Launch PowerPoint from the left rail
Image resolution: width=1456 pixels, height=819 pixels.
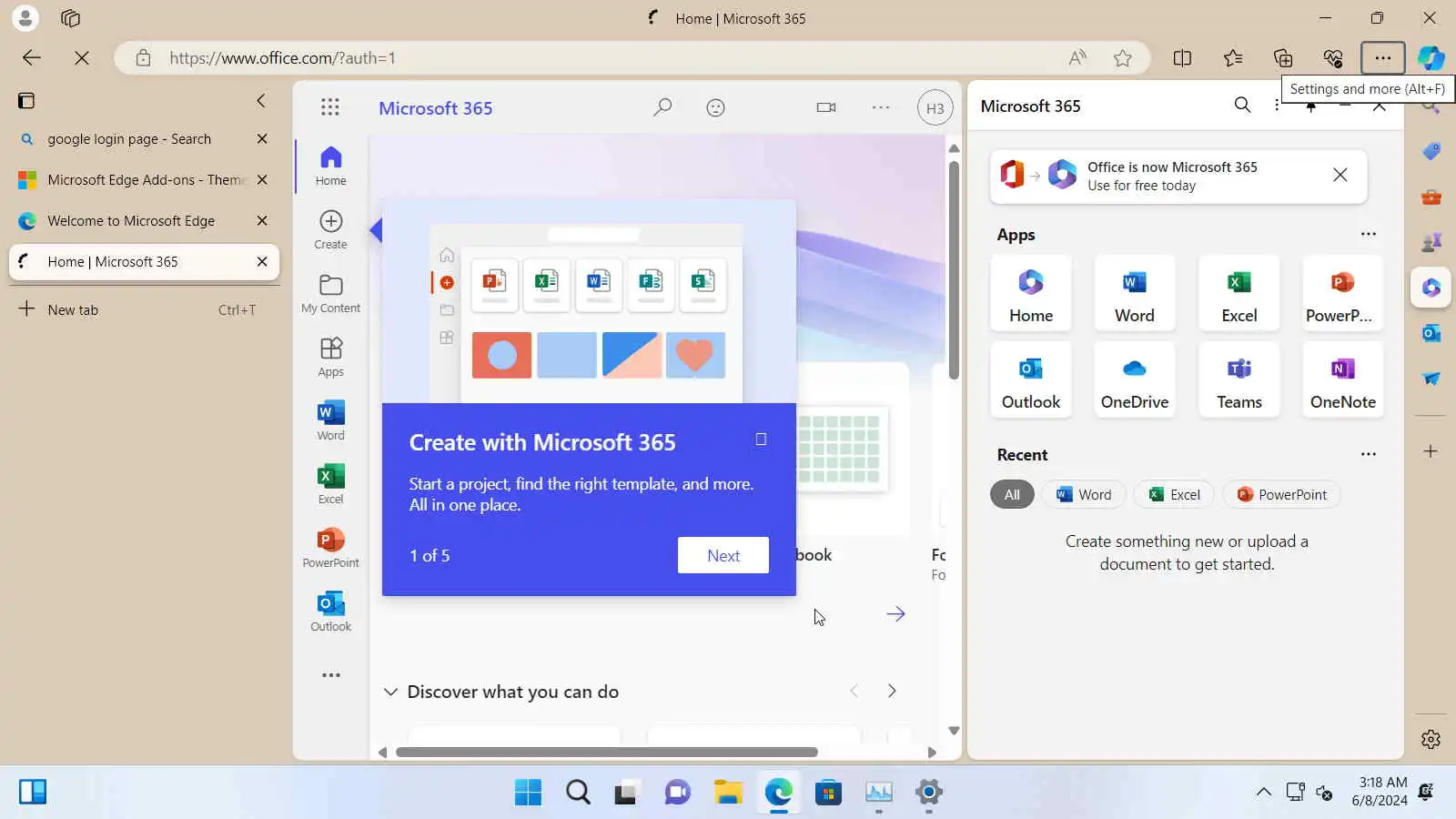pyautogui.click(x=331, y=548)
